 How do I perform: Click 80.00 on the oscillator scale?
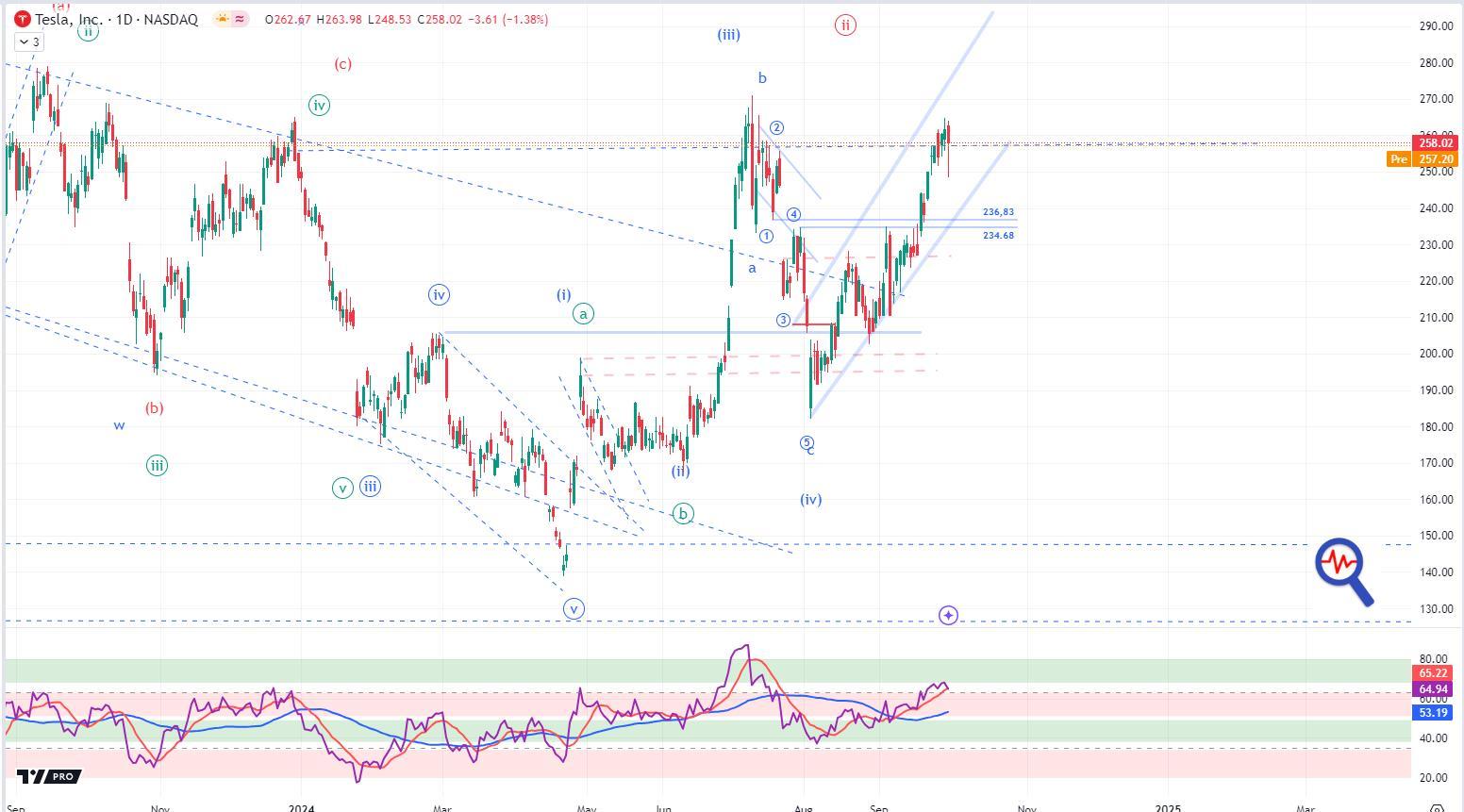1435,659
